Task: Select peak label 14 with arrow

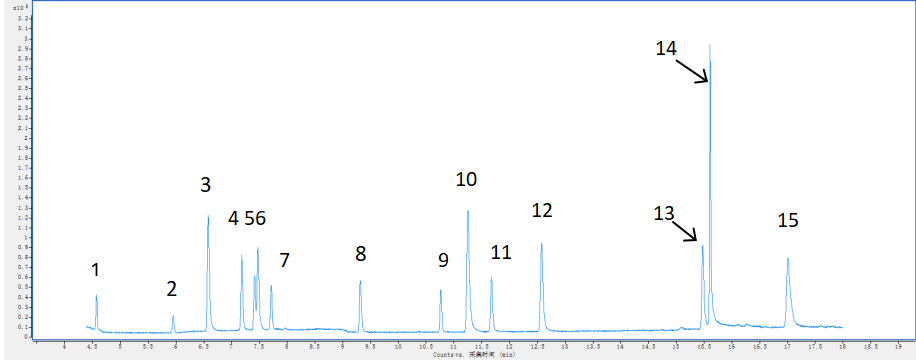Action: coord(666,48)
